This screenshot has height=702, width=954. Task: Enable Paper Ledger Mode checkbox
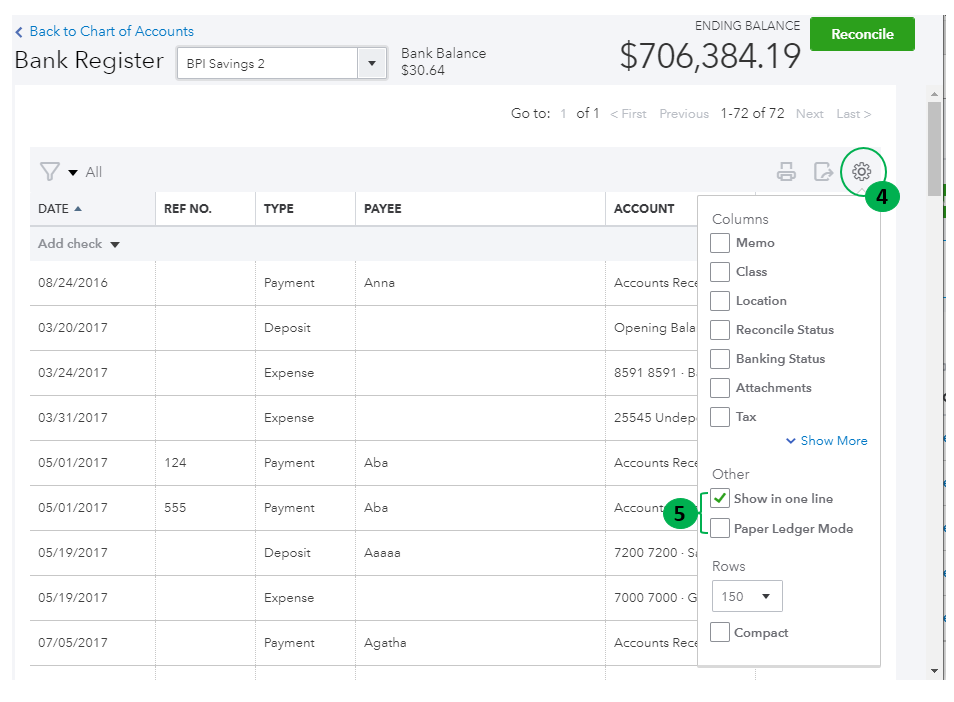coord(720,529)
